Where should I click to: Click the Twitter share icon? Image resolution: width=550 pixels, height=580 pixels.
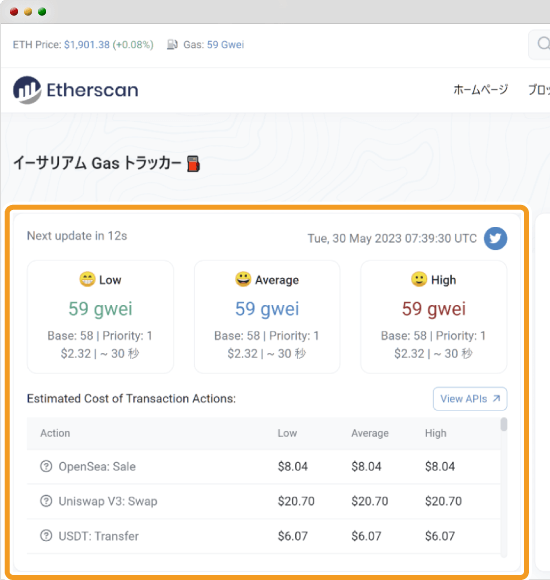[495, 238]
